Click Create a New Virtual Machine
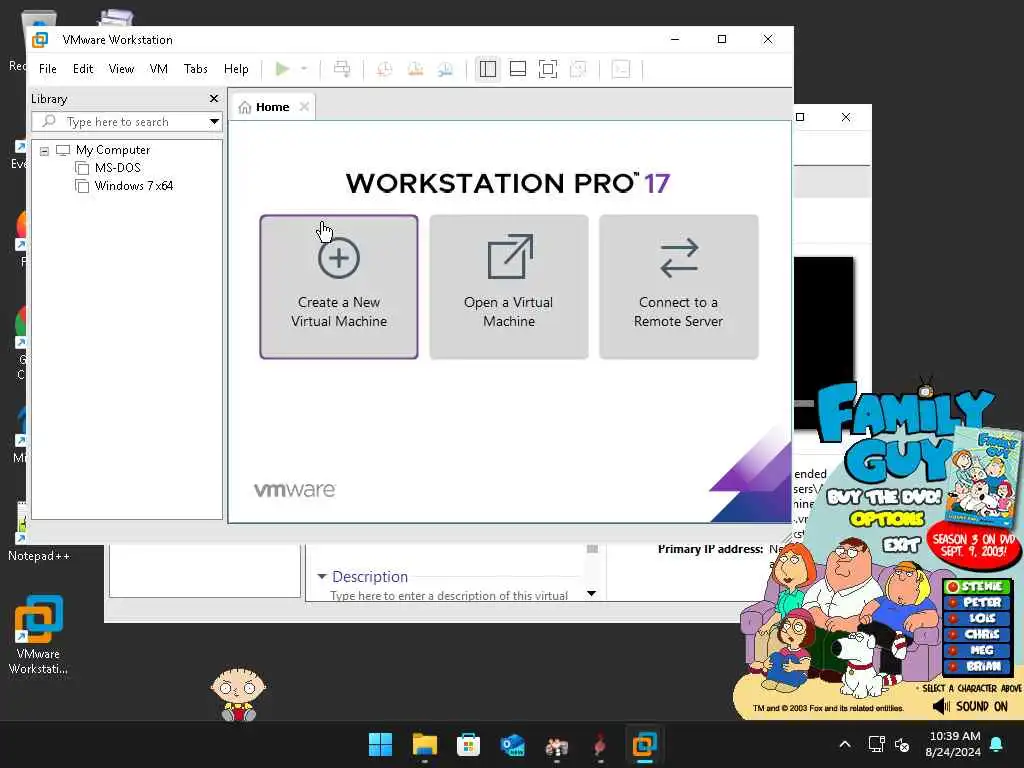1024x768 pixels. point(339,287)
